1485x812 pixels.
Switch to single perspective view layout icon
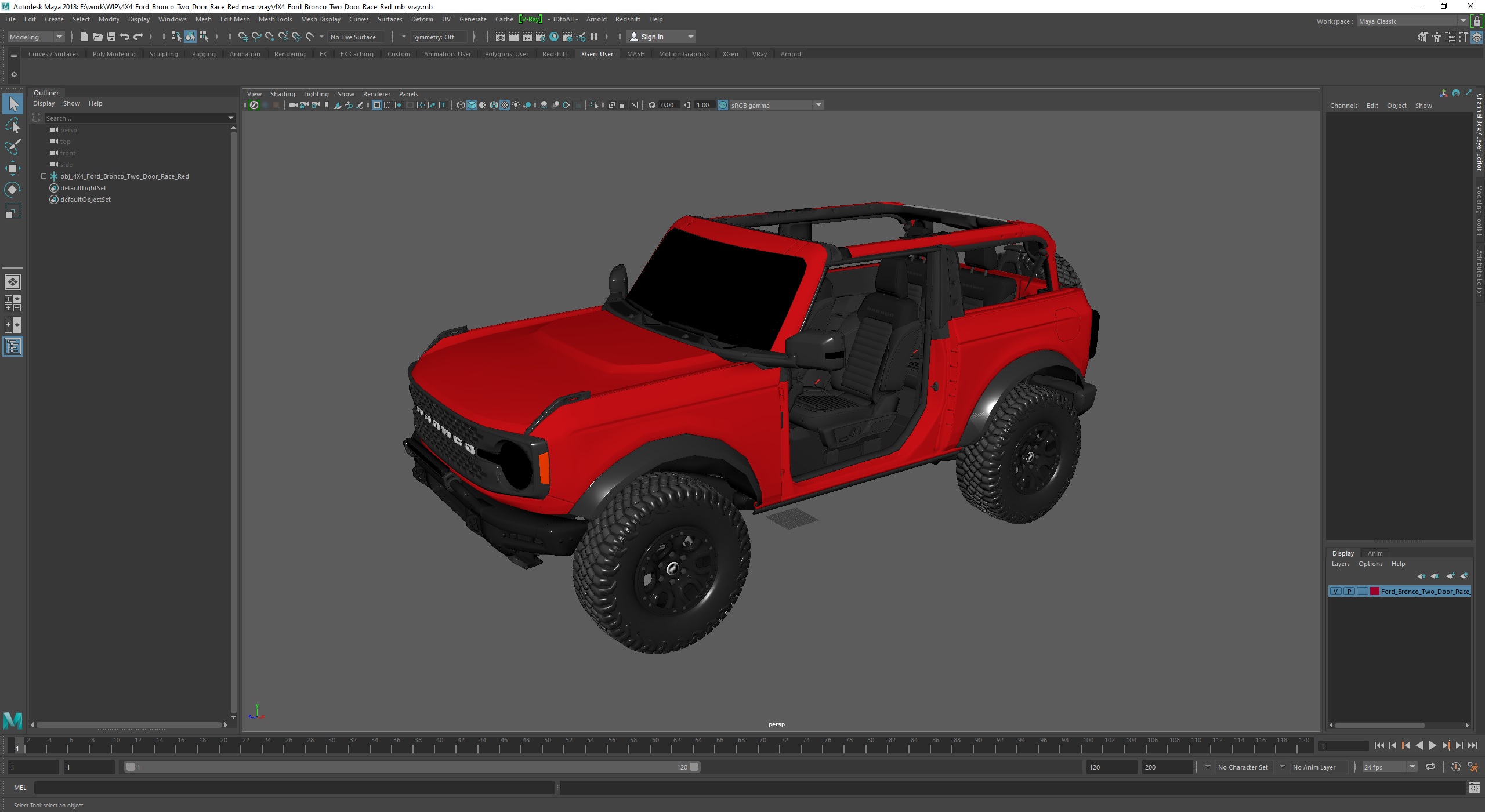(13, 282)
